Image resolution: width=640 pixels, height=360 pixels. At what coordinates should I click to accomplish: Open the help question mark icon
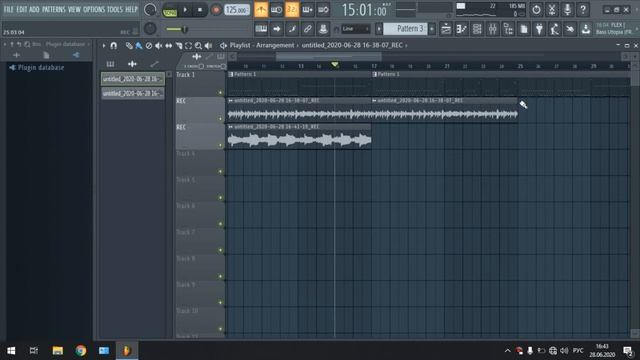click(583, 9)
